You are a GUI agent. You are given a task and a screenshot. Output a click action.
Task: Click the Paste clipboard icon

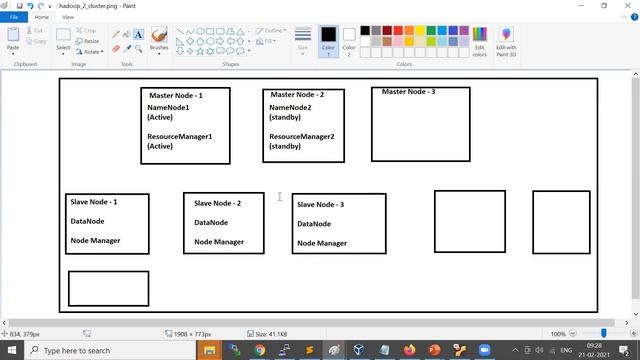point(13,35)
